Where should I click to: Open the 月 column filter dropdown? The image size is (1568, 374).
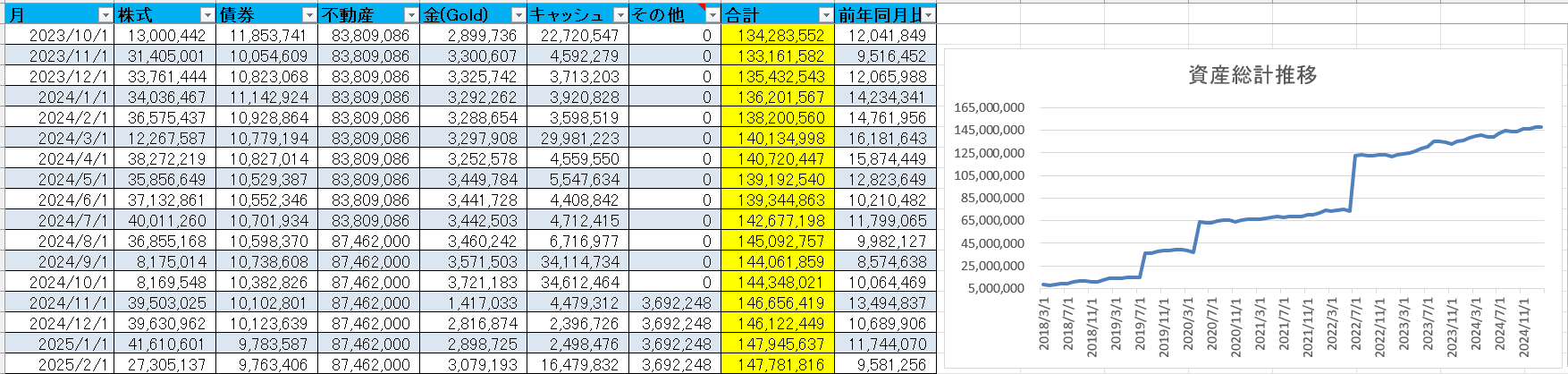(105, 15)
